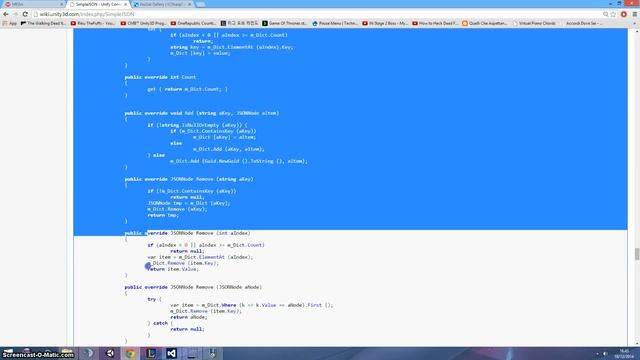Click the 'public override int Count' line
This screenshot has height=360, width=640.
coord(160,77)
